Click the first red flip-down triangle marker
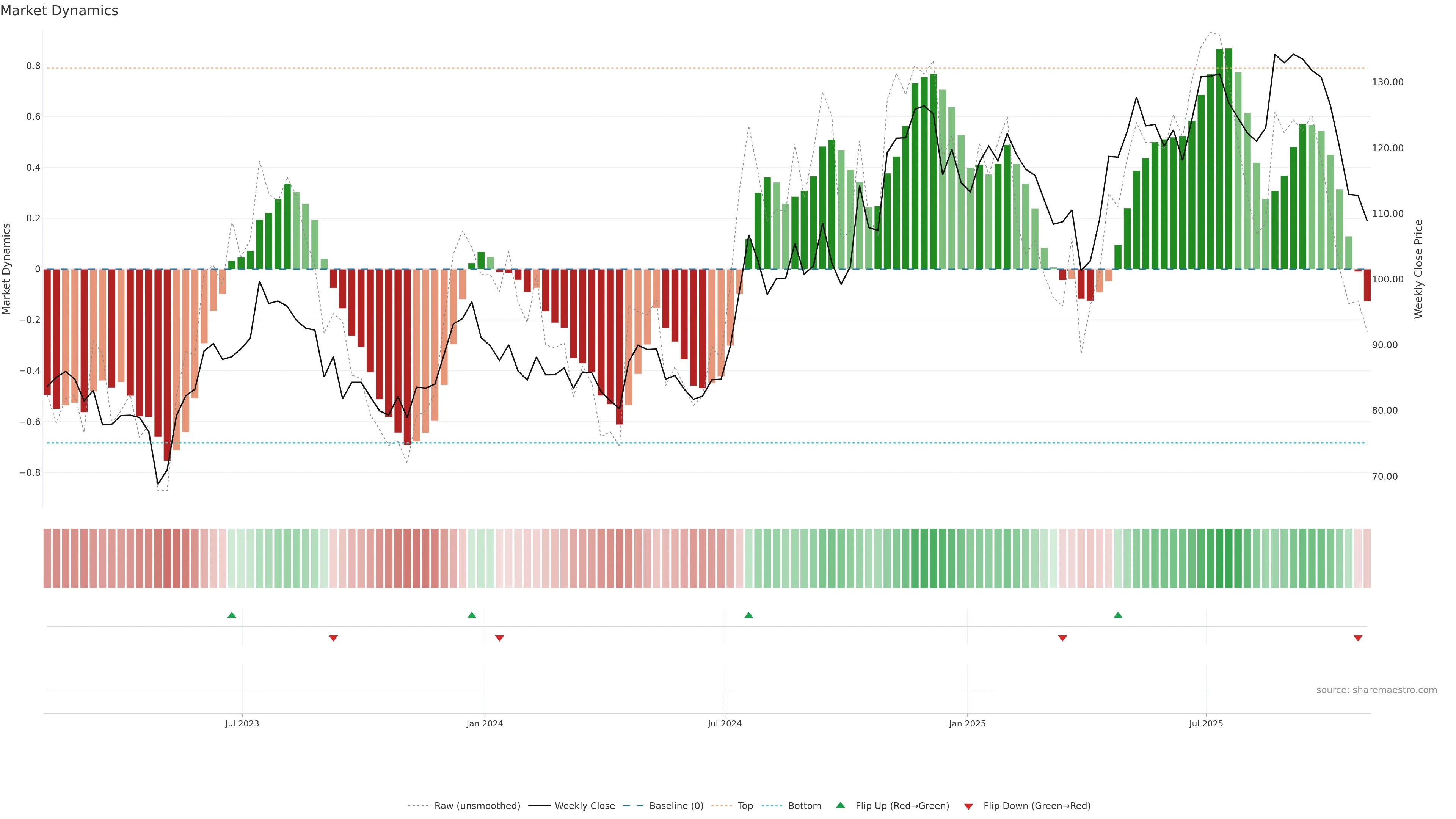The image size is (1456, 819). click(x=334, y=638)
